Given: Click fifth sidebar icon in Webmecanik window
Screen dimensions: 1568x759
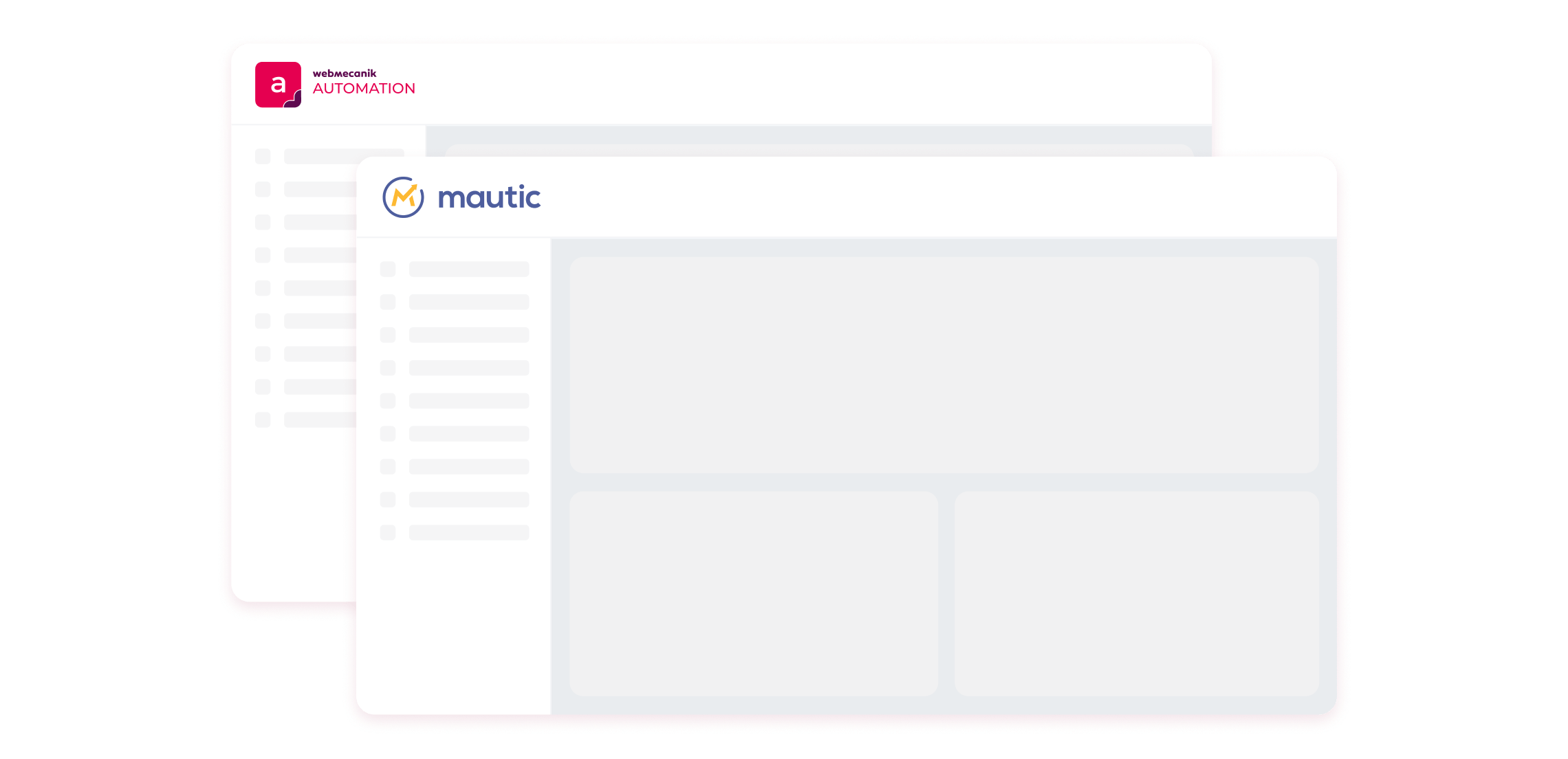Looking at the screenshot, I should click(263, 288).
